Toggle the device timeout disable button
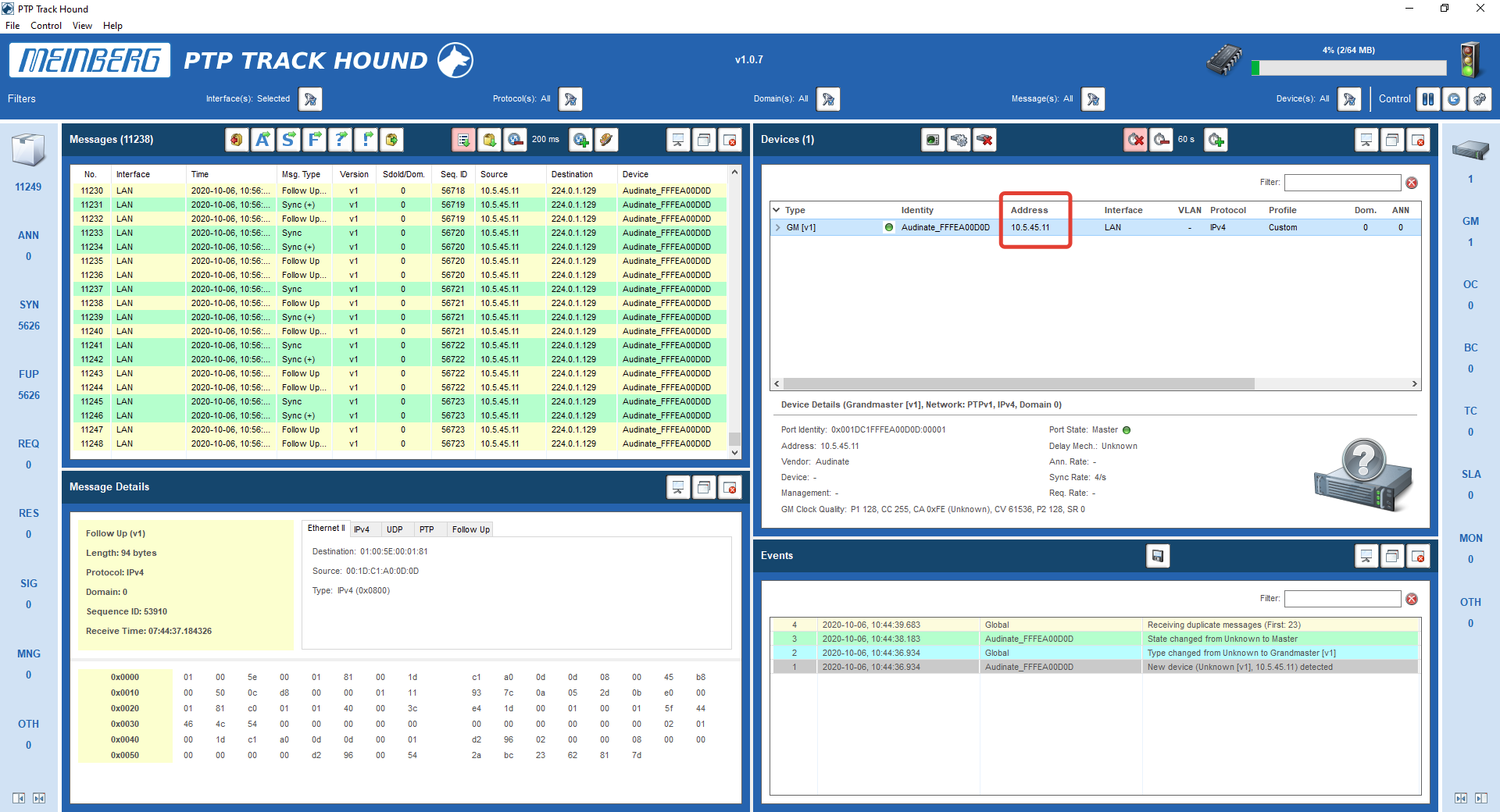Image resolution: width=1500 pixels, height=812 pixels. tap(1136, 140)
